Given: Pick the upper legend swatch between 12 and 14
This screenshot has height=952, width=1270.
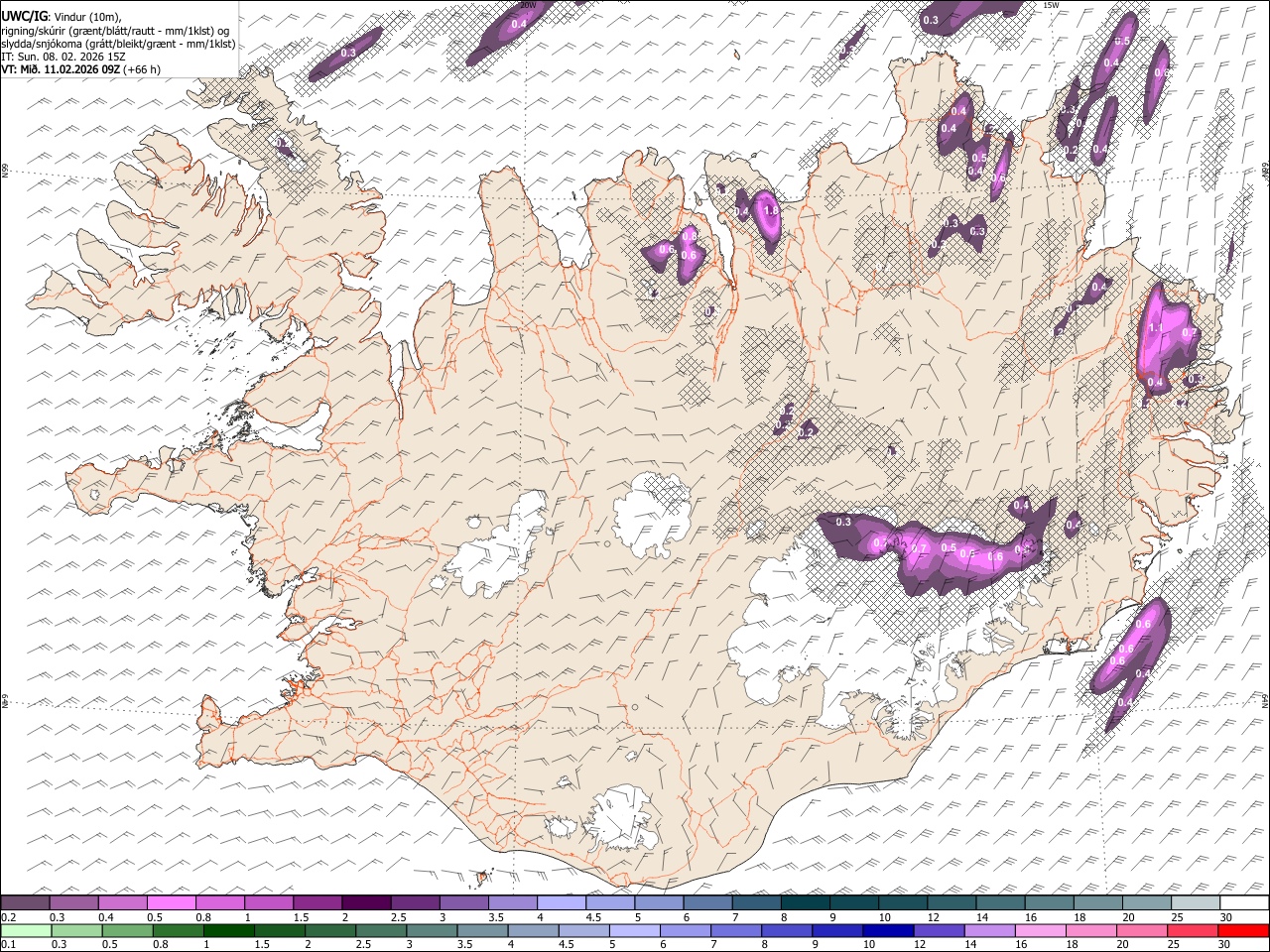Looking at the screenshot, I should coord(951,902).
